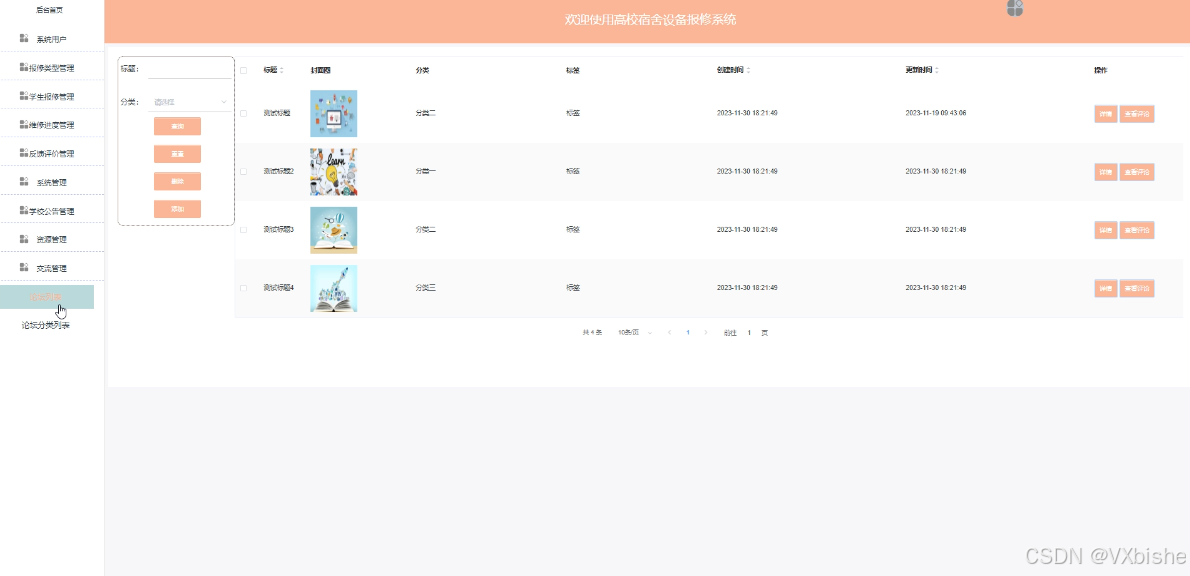Click the 报修类型管理 menu icon
Screen dimensions: 1190x576
(22, 66)
